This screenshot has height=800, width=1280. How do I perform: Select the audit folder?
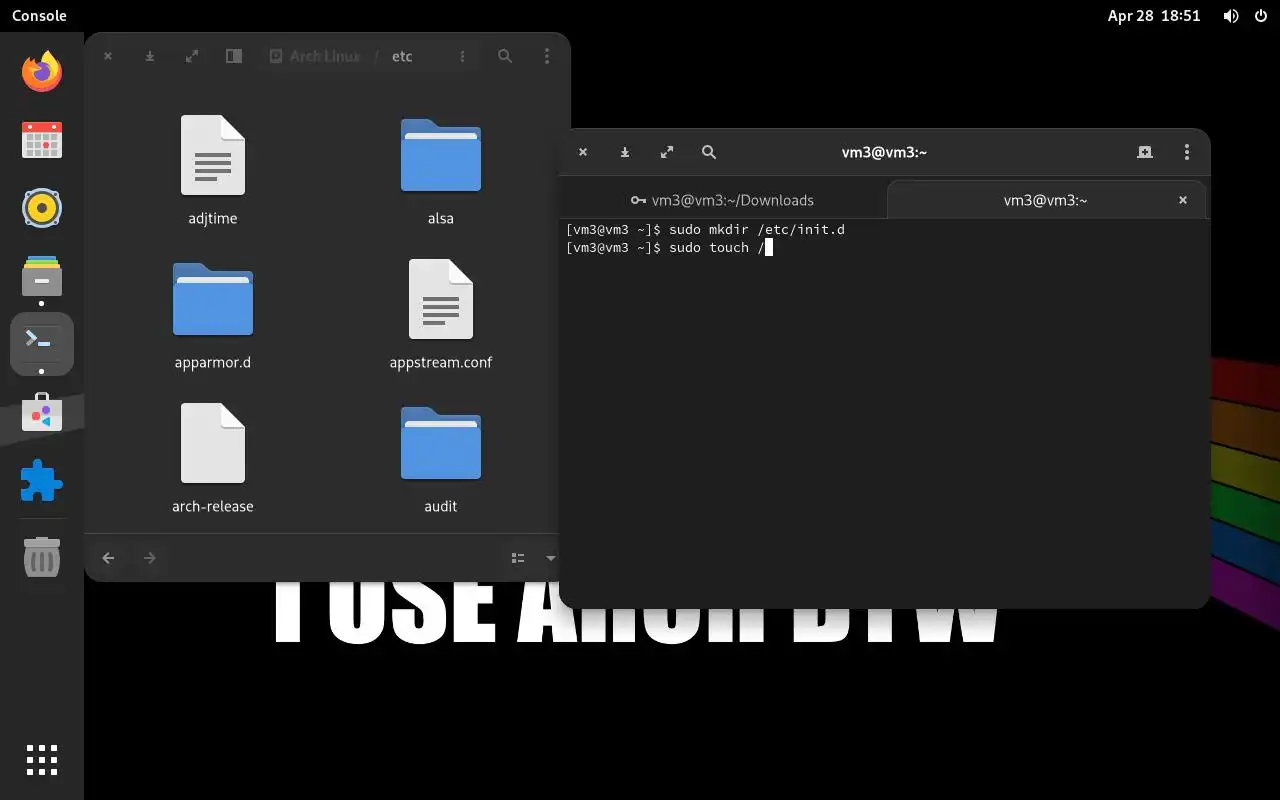pyautogui.click(x=441, y=458)
